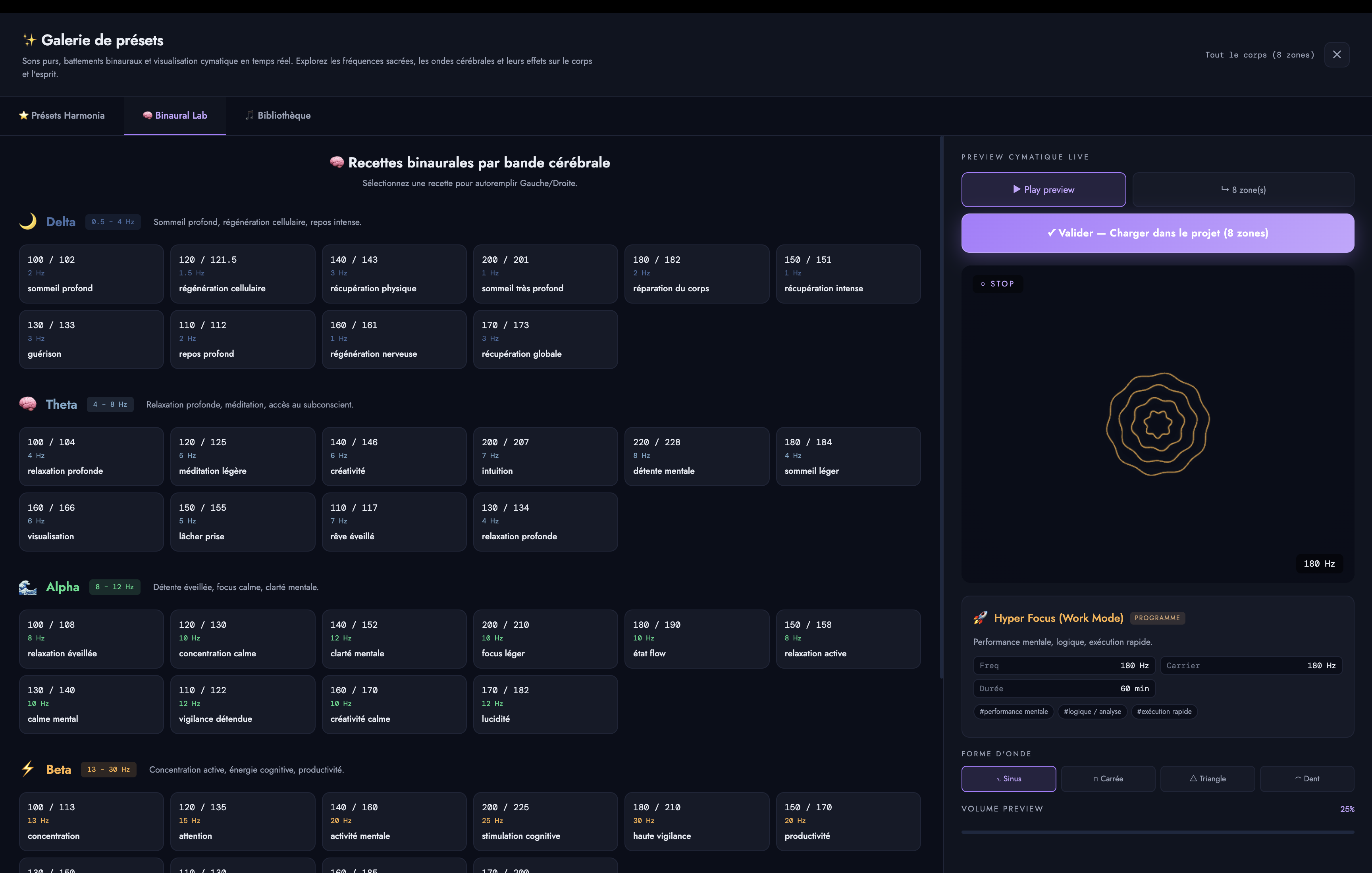
Task: Pick the Dent waveform option
Action: pyautogui.click(x=1307, y=779)
